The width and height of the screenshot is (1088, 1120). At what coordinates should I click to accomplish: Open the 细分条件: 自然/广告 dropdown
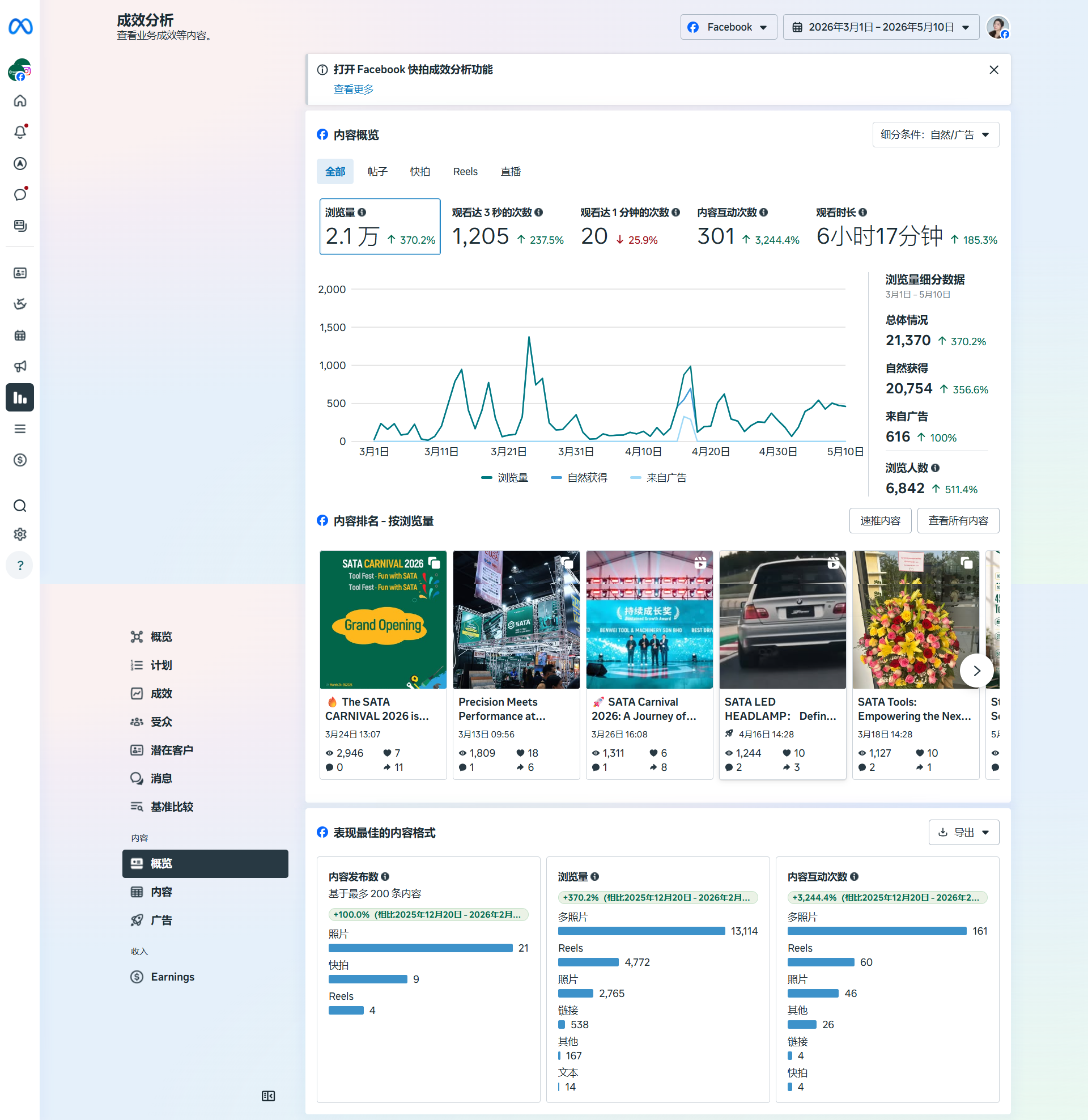[x=936, y=135]
